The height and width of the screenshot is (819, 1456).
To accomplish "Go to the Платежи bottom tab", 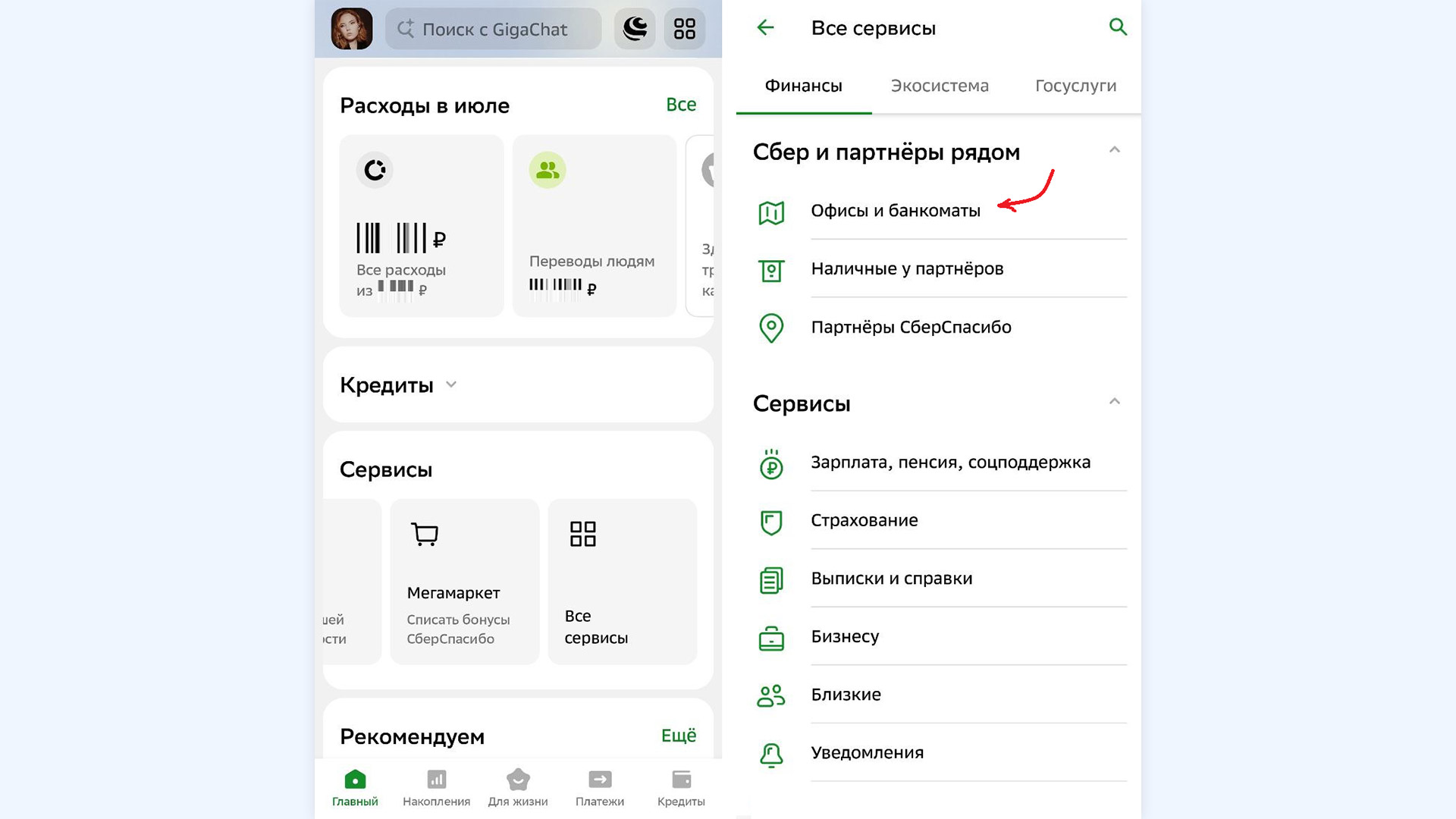I will tap(600, 789).
